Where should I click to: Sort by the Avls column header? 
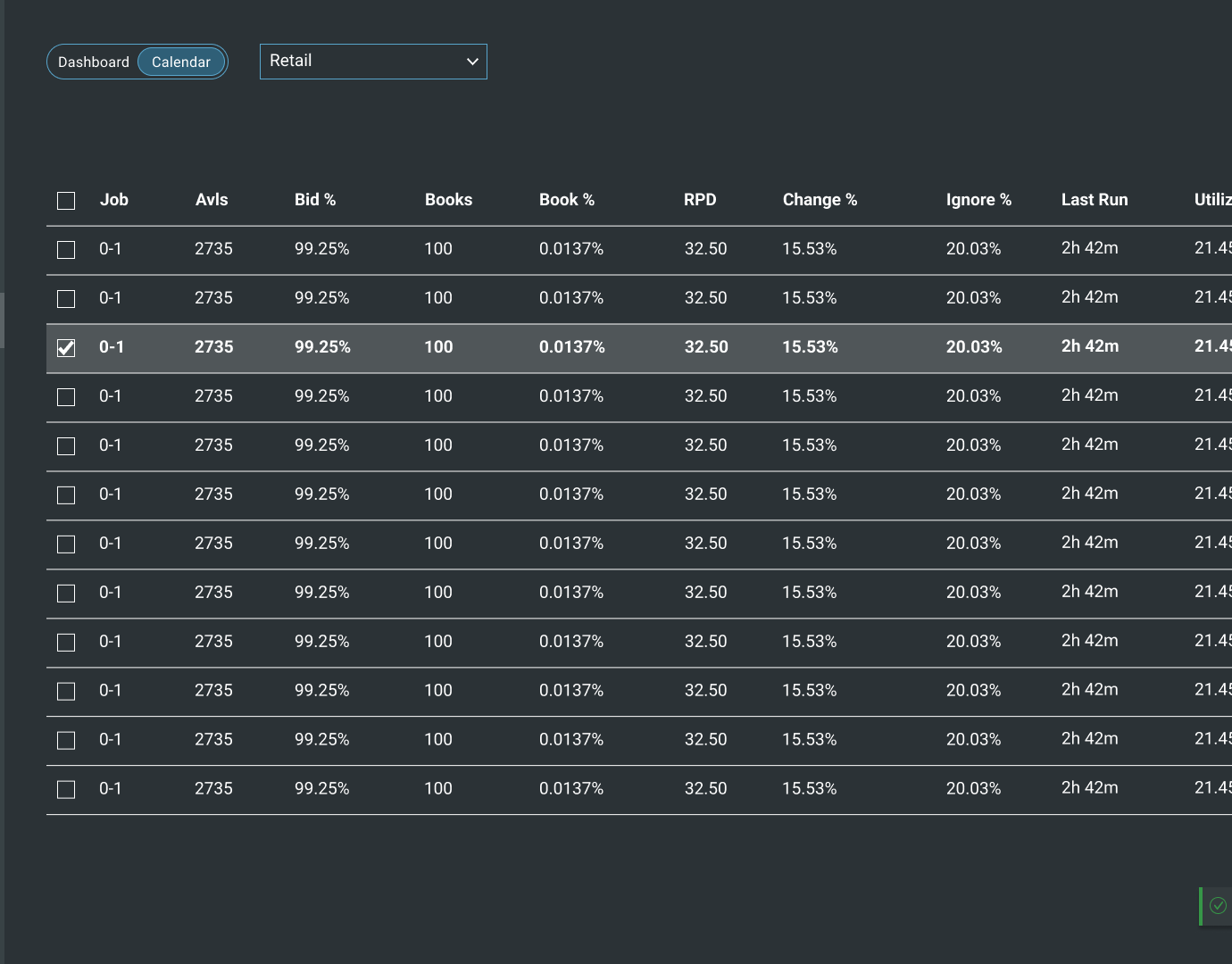click(x=212, y=200)
